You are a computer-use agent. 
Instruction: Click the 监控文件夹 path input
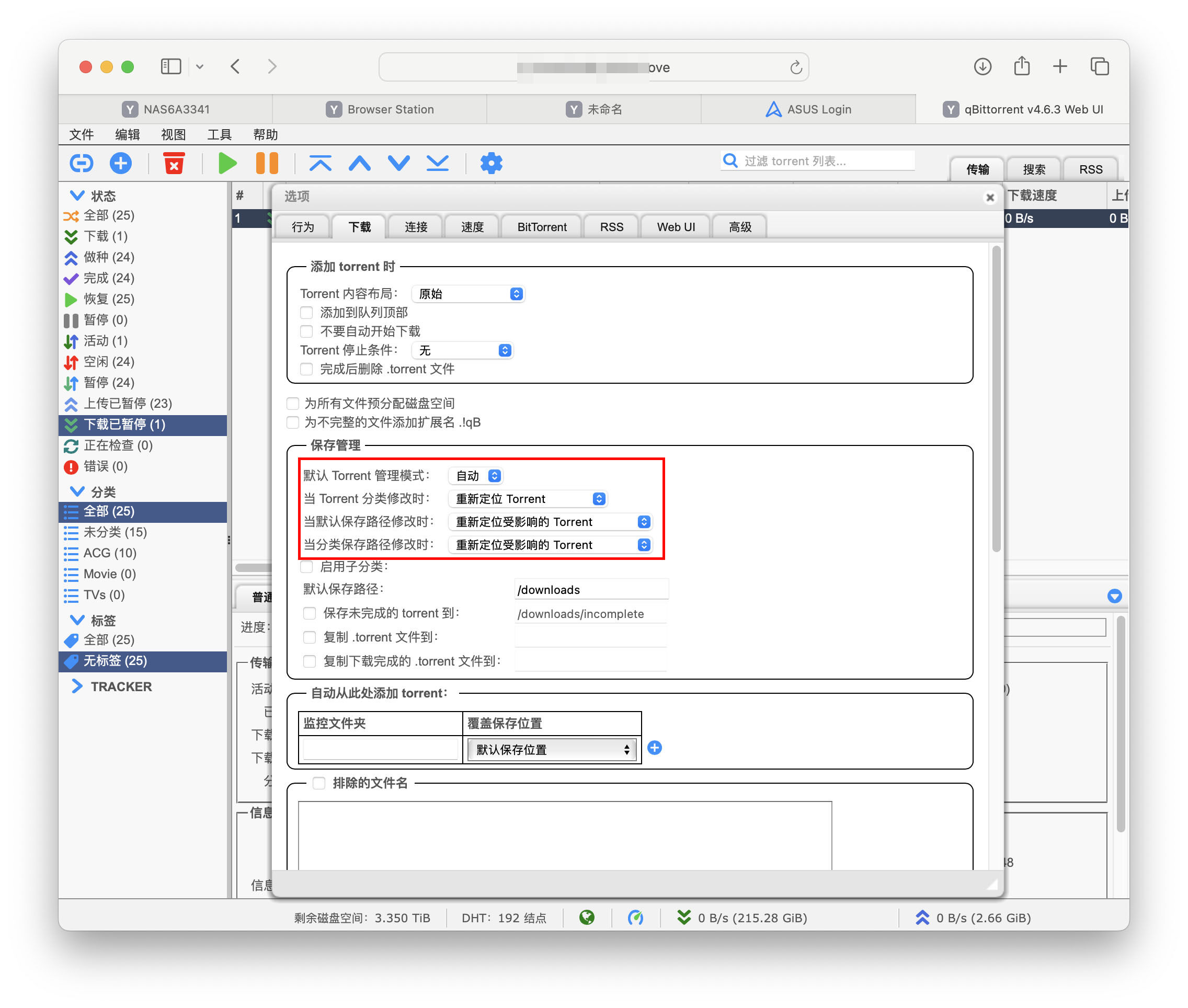tap(380, 749)
